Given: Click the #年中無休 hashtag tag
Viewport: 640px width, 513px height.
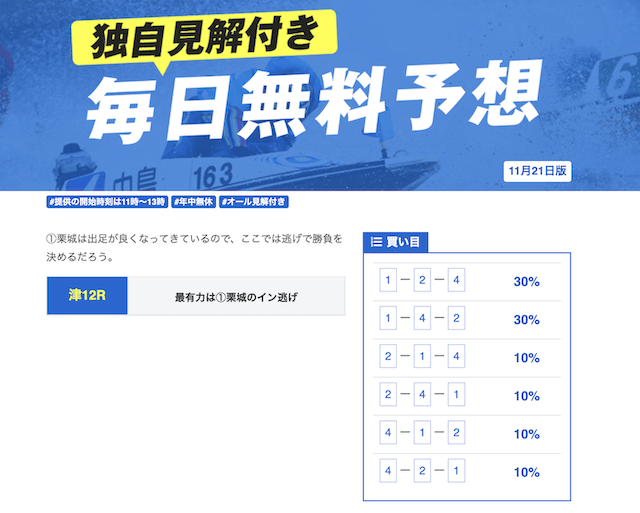Looking at the screenshot, I should [193, 202].
